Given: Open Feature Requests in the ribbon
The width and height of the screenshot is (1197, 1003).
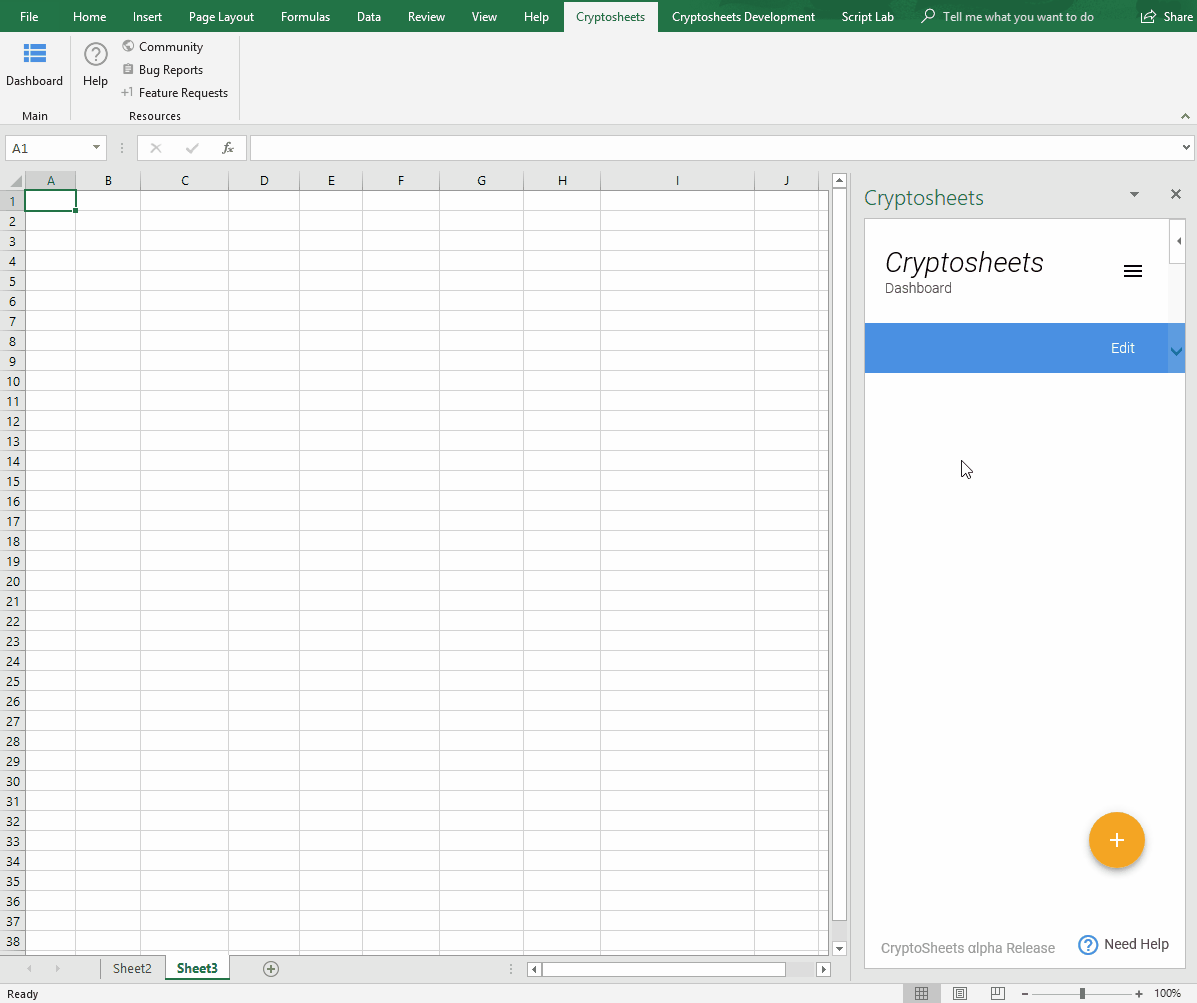Looking at the screenshot, I should click(x=175, y=92).
